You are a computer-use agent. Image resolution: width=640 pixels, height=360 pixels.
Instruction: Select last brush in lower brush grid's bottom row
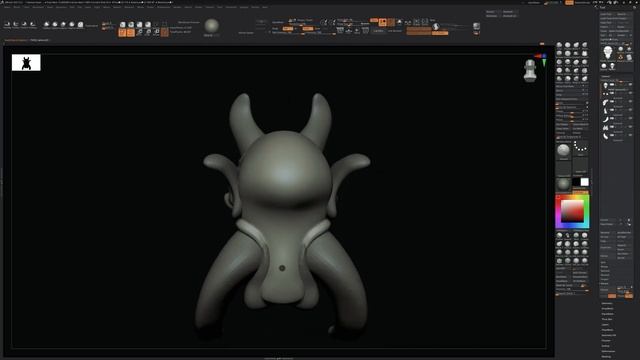click(584, 261)
